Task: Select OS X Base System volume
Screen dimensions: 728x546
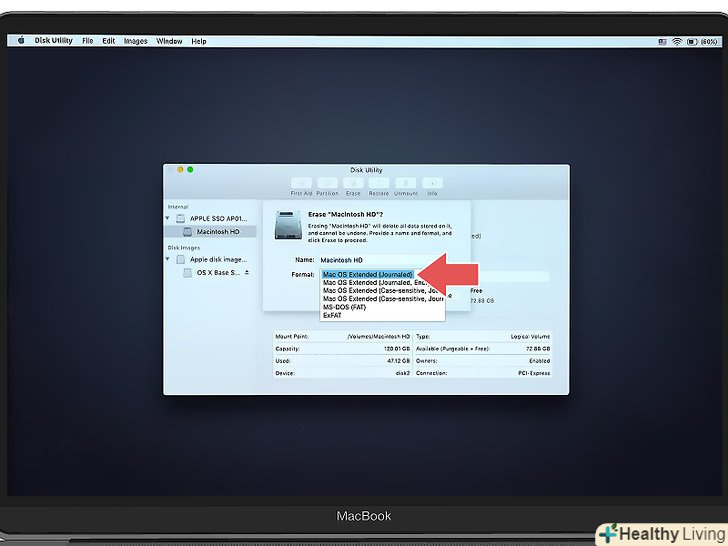Action: [x=218, y=273]
